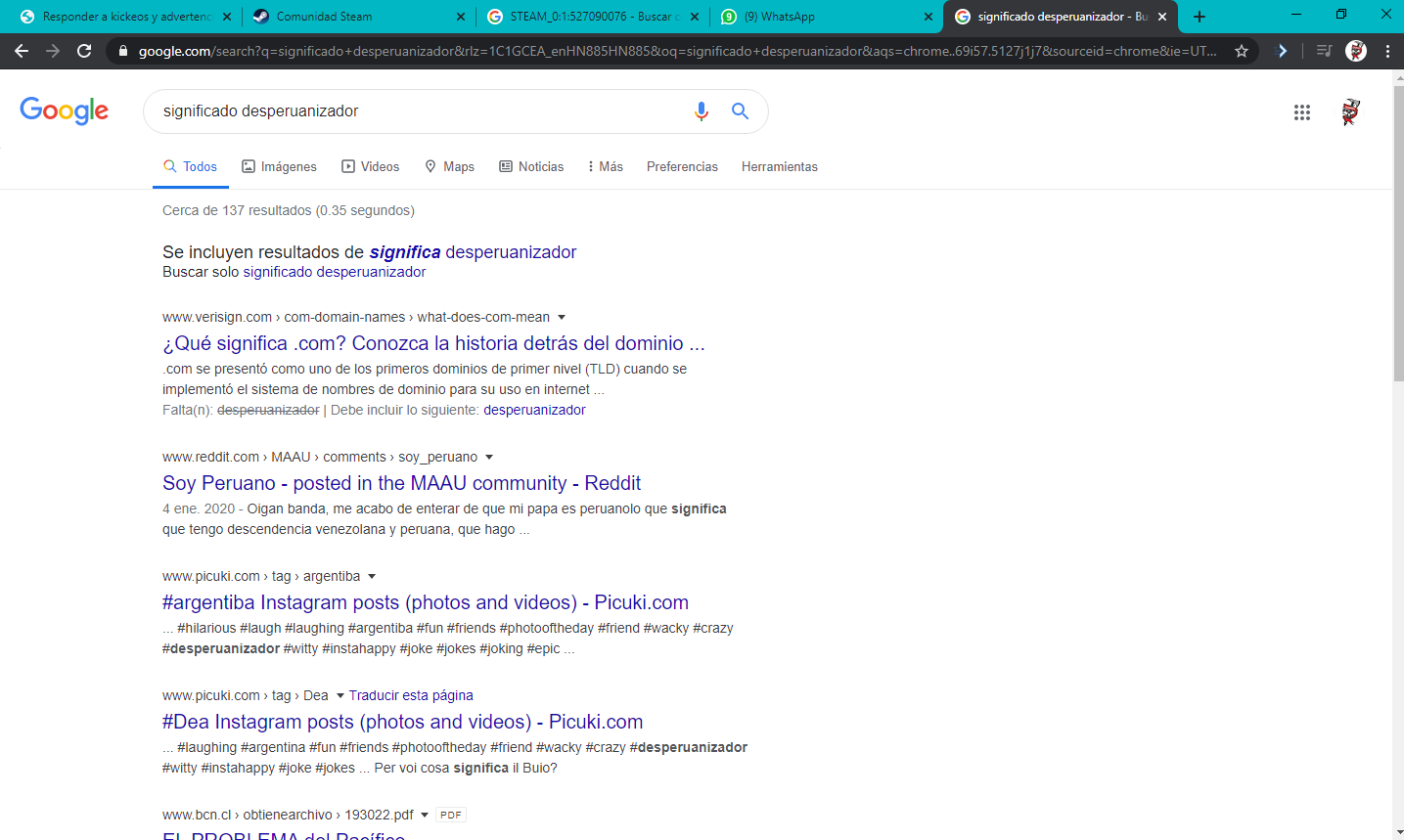
Task: Open the media control icon in toolbar
Action: pos(1324,51)
